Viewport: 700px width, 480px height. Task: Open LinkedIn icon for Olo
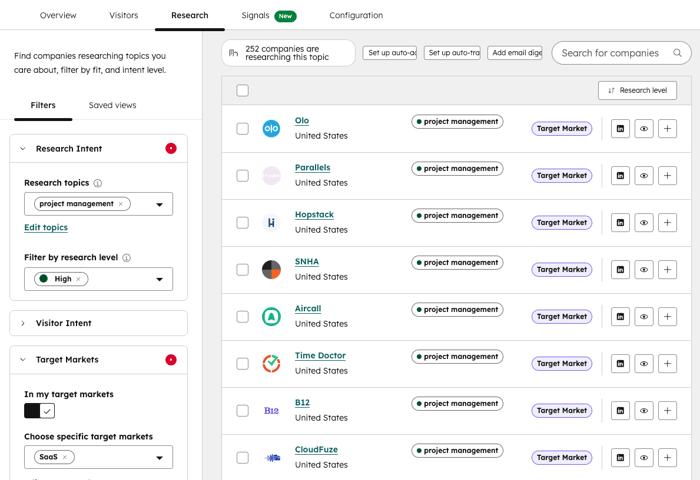(620, 129)
